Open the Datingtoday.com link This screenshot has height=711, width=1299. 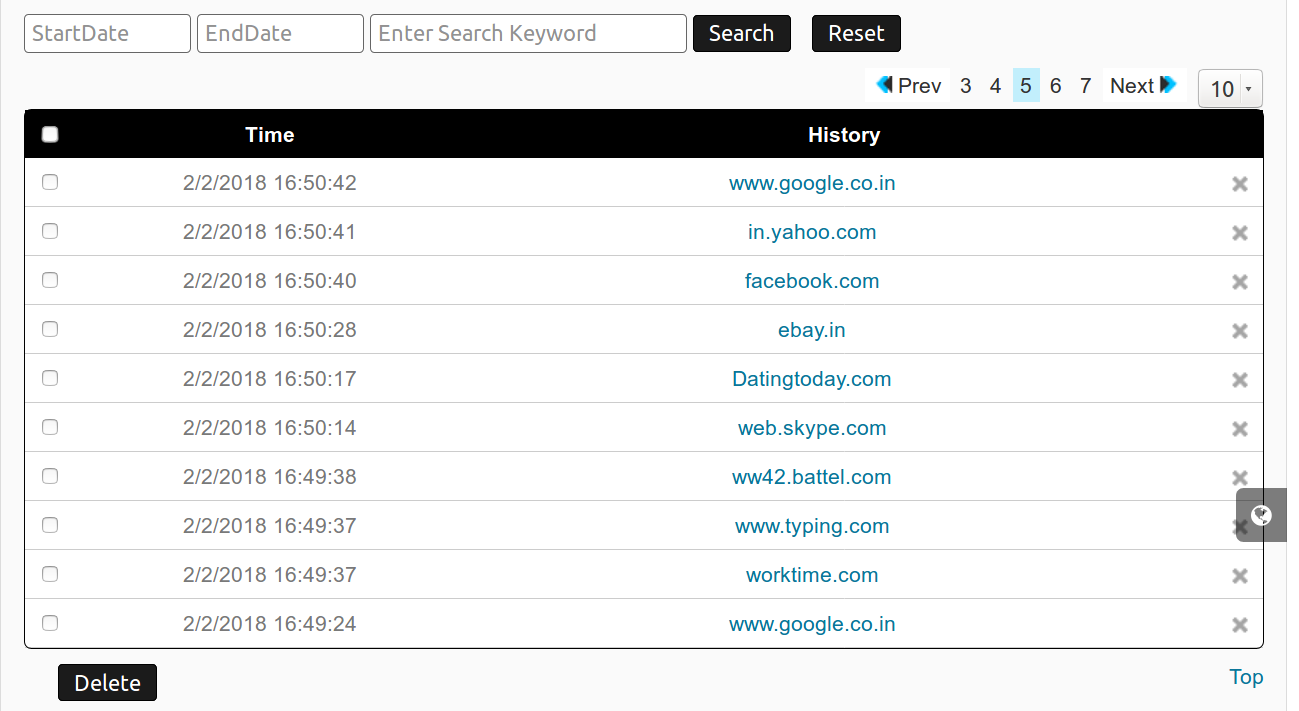point(812,379)
